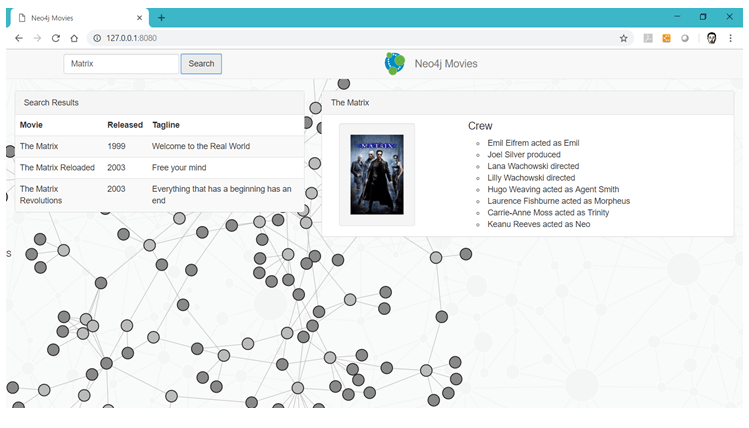Minimize the browser window
Image resolution: width=749 pixels, height=428 pixels.
pyautogui.click(x=677, y=17)
